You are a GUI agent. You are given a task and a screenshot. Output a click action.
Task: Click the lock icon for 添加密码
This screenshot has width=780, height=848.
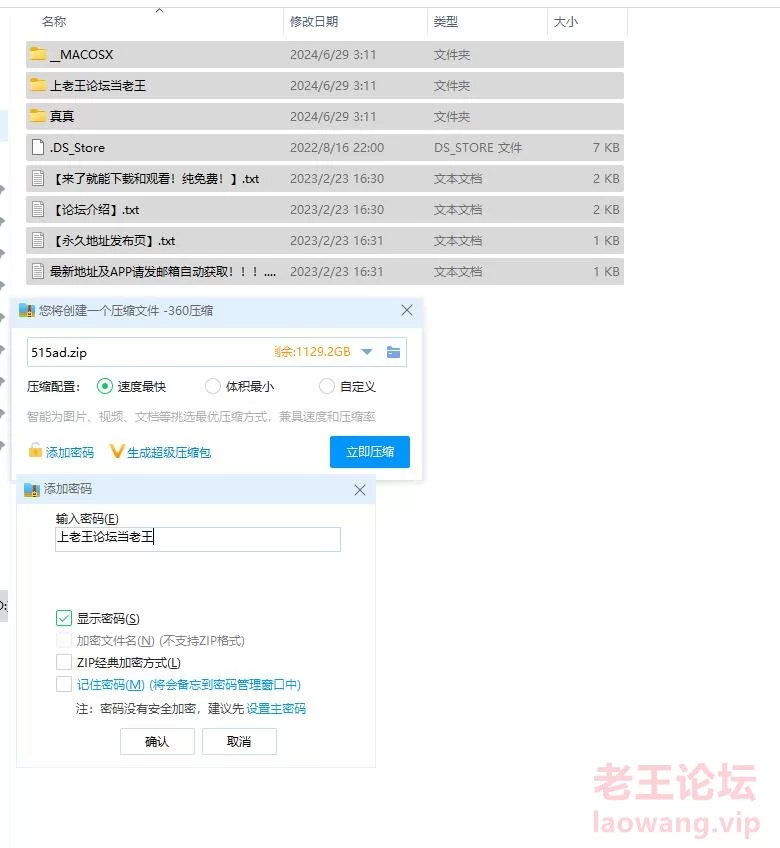(35, 450)
